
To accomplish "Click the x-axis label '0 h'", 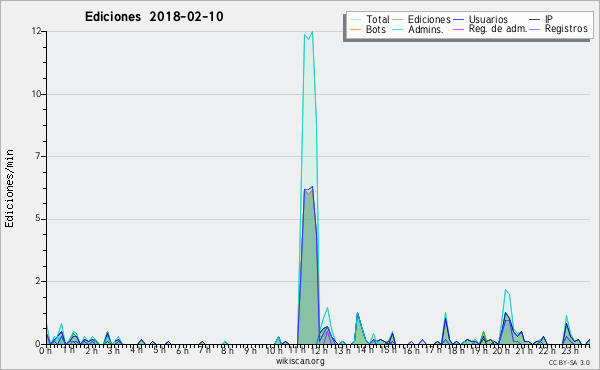I will 45,350.
